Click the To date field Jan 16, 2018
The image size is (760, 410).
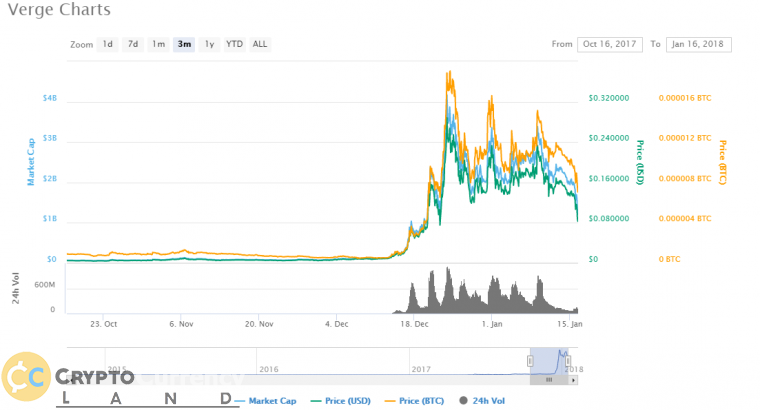(698, 44)
